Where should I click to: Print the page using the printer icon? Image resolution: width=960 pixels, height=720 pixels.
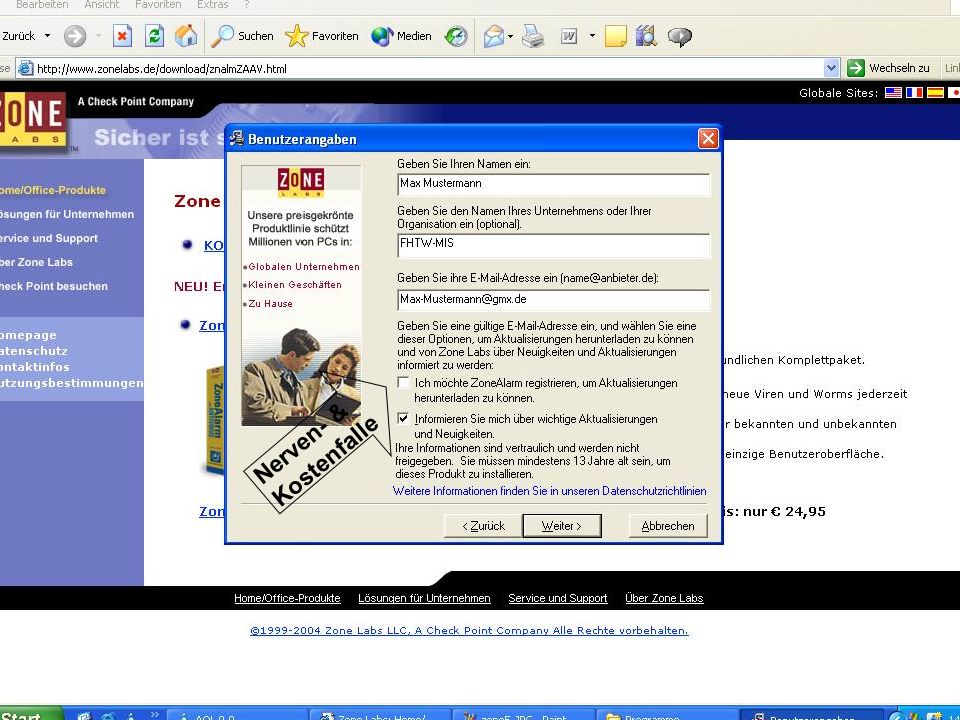click(x=533, y=36)
